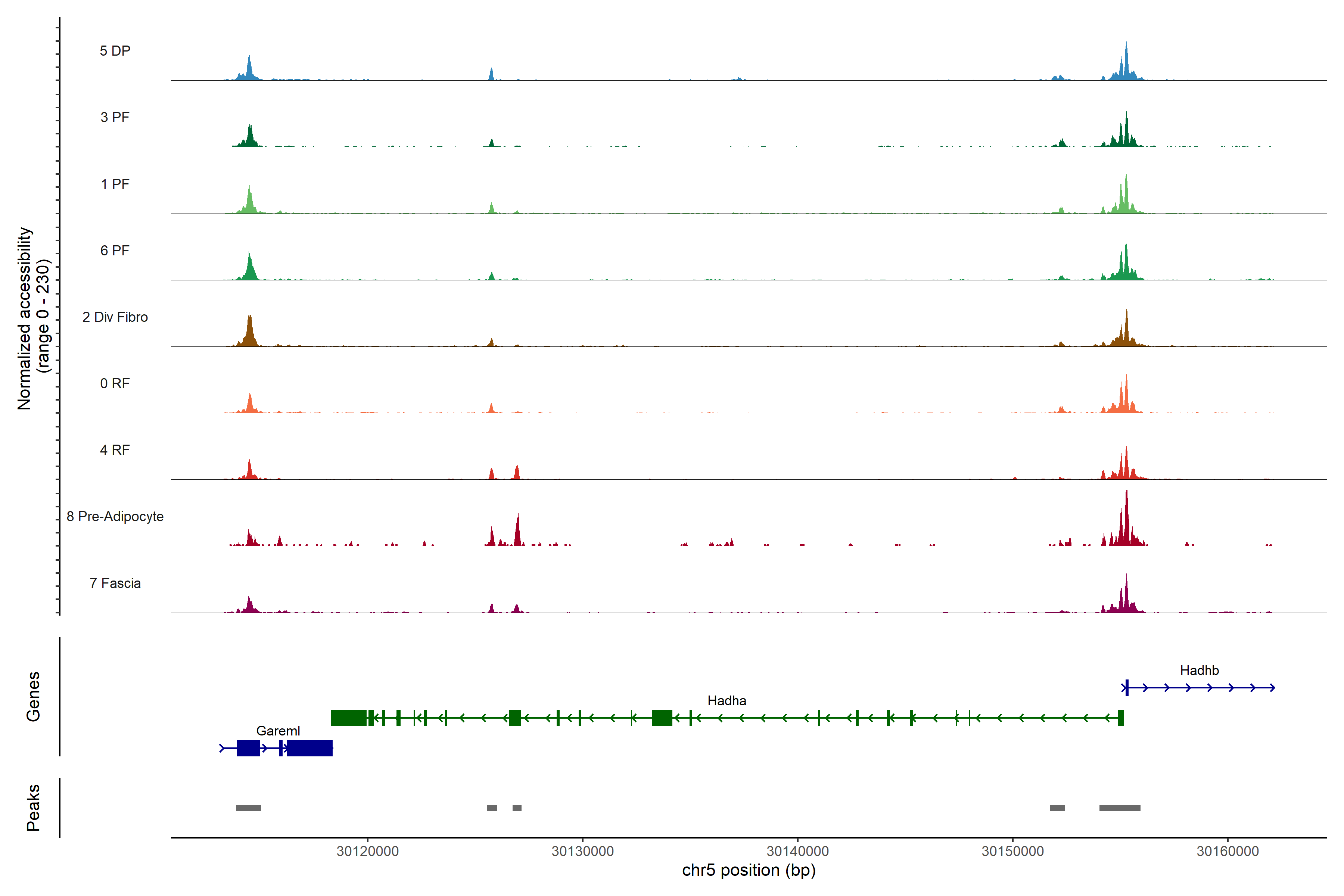Click the large blue Garem1 exon block
1344x896 pixels.
pos(309,748)
